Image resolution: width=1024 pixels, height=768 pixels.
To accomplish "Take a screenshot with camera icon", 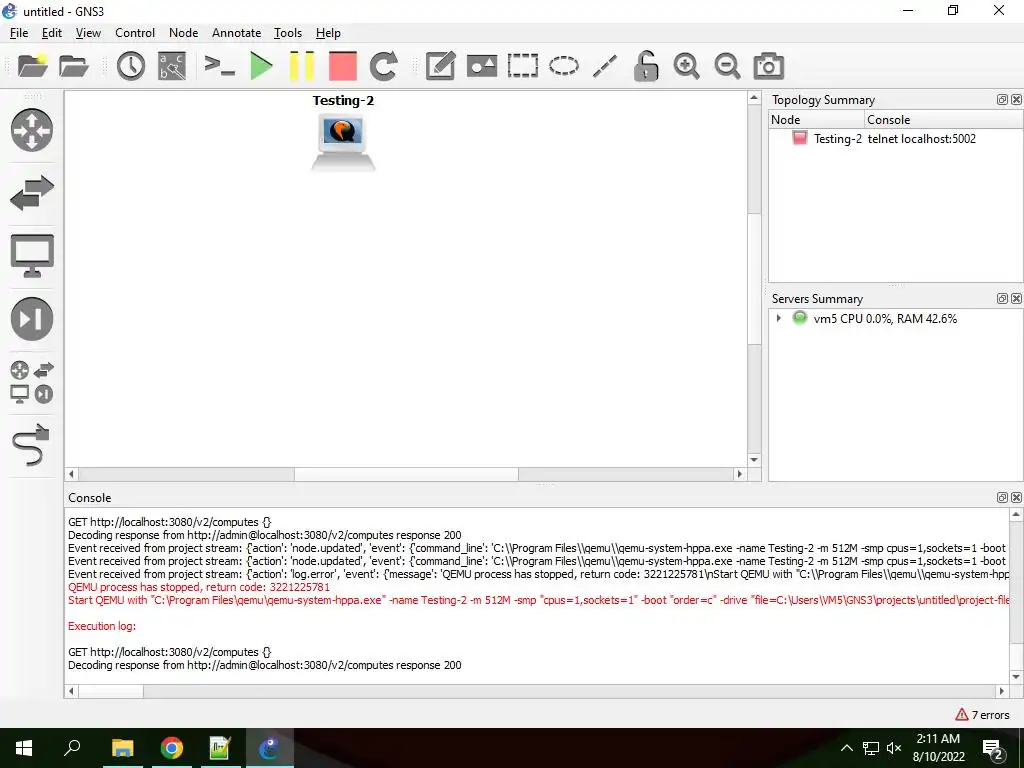I will [x=769, y=66].
